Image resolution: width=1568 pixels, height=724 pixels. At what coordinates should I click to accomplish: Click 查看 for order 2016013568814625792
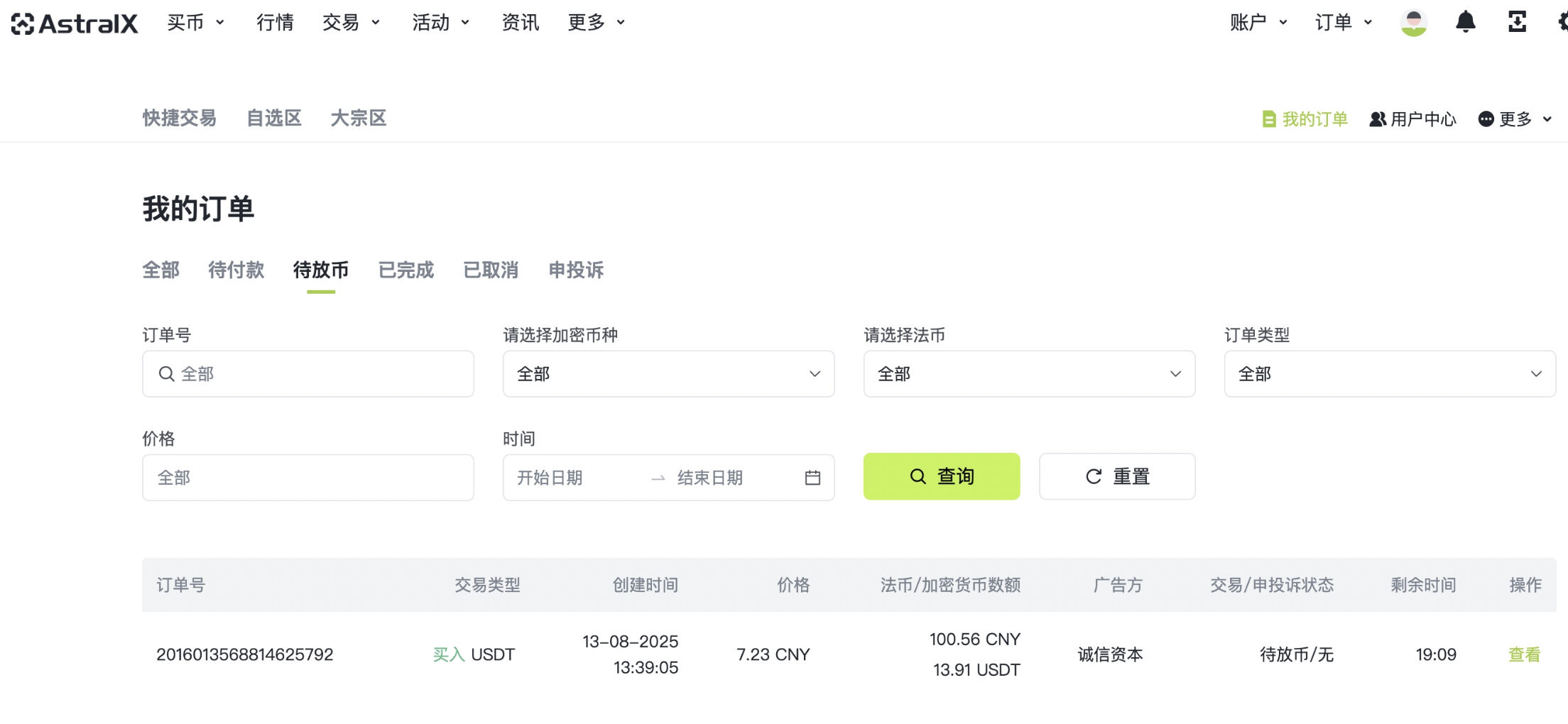[x=1525, y=654]
